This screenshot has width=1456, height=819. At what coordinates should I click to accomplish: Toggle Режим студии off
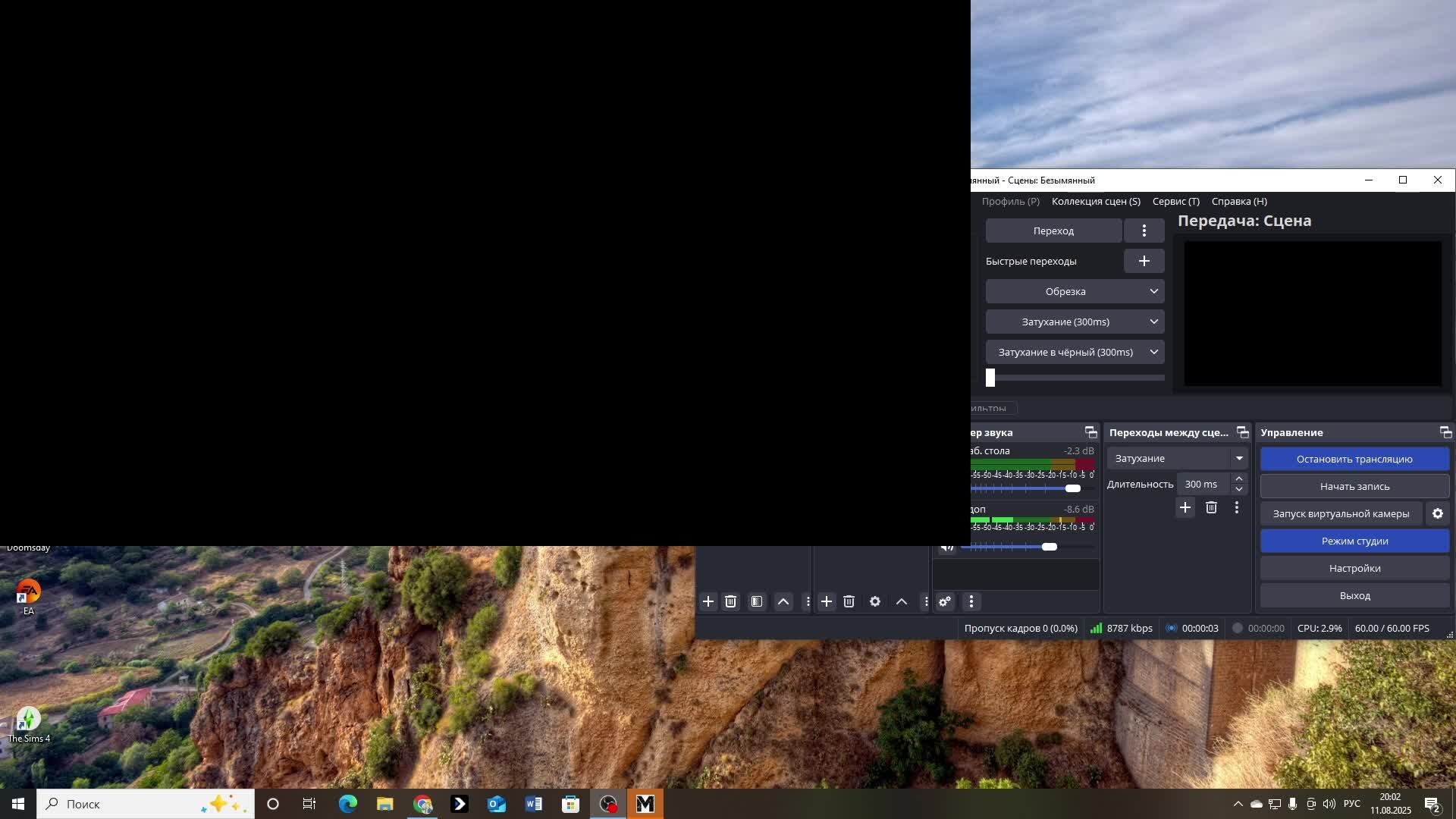tap(1354, 541)
